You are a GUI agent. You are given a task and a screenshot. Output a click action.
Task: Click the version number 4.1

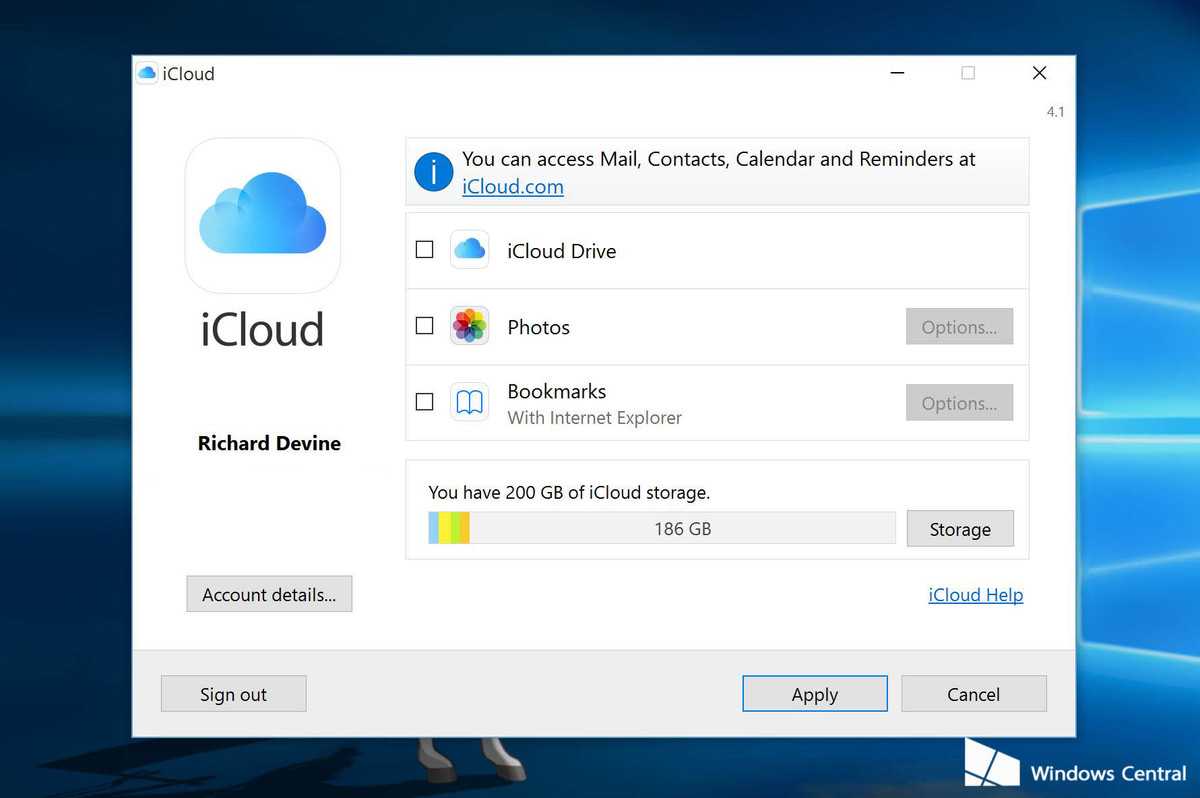(1055, 112)
